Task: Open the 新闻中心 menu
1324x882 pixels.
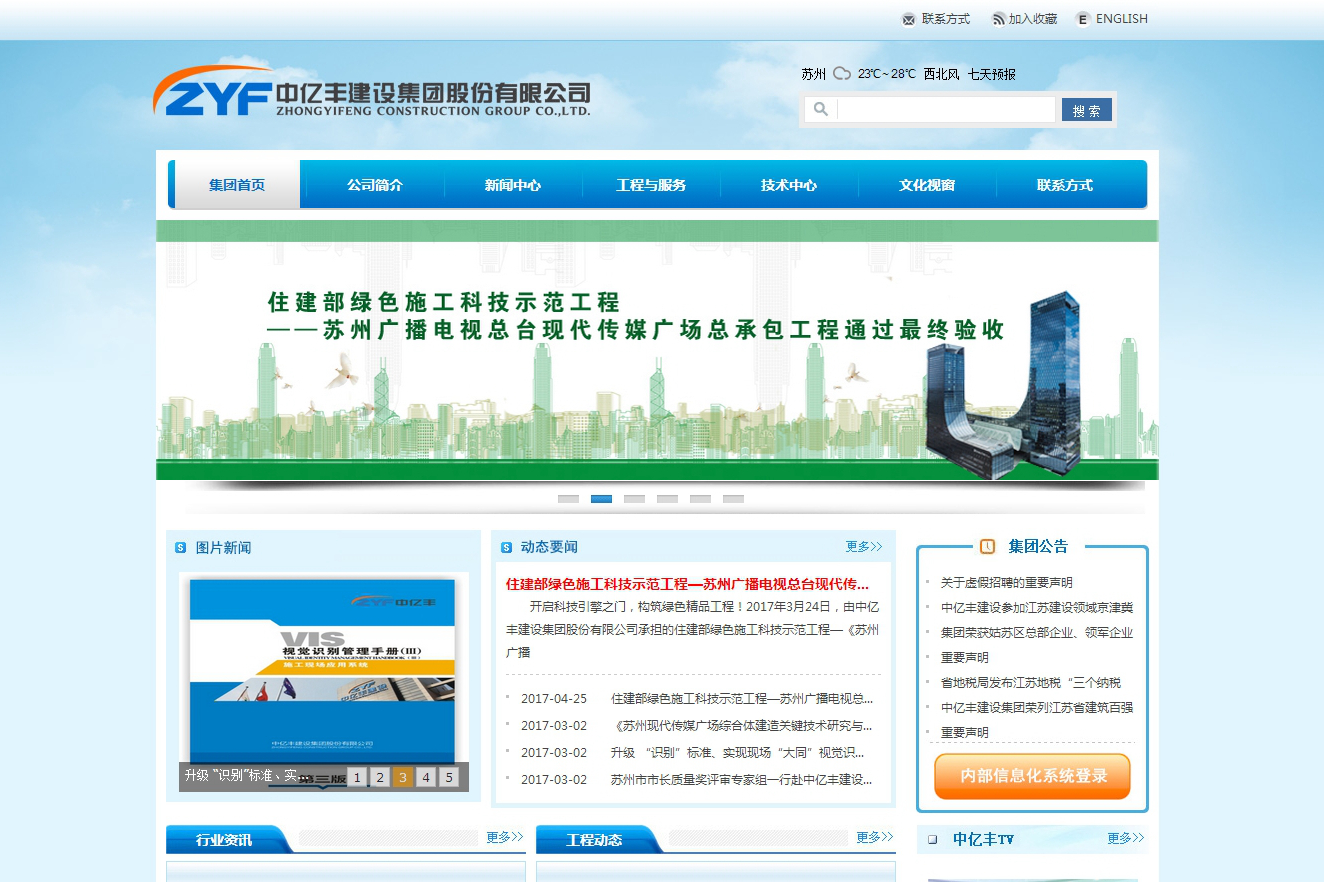Action: click(513, 185)
